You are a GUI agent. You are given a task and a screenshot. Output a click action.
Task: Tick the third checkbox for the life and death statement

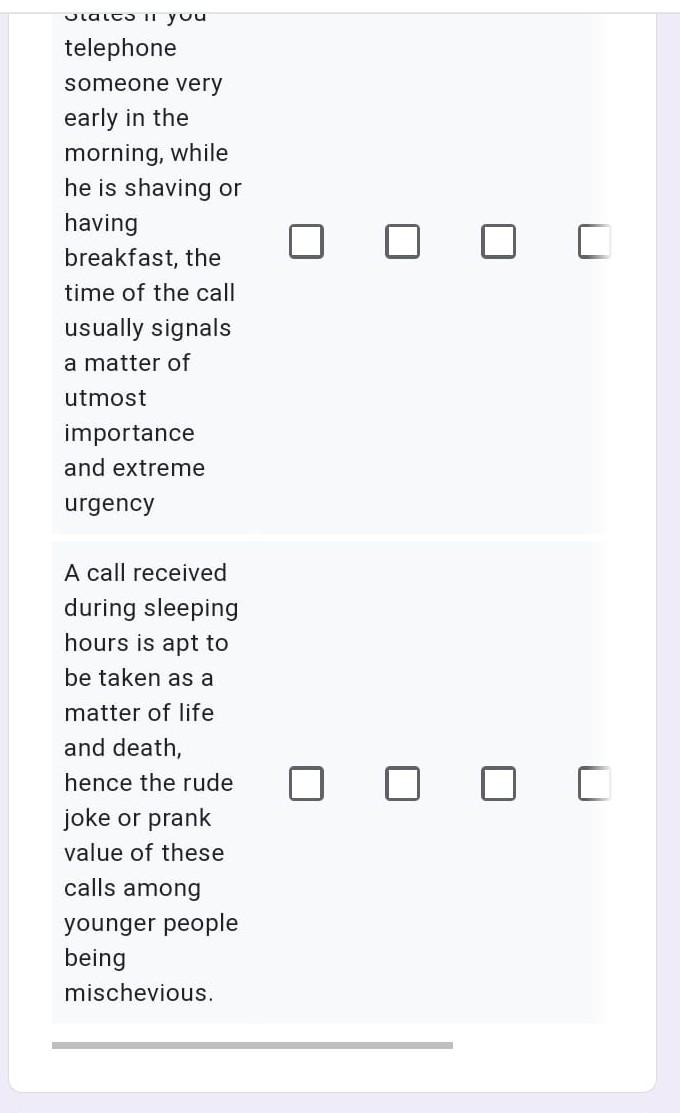[499, 784]
